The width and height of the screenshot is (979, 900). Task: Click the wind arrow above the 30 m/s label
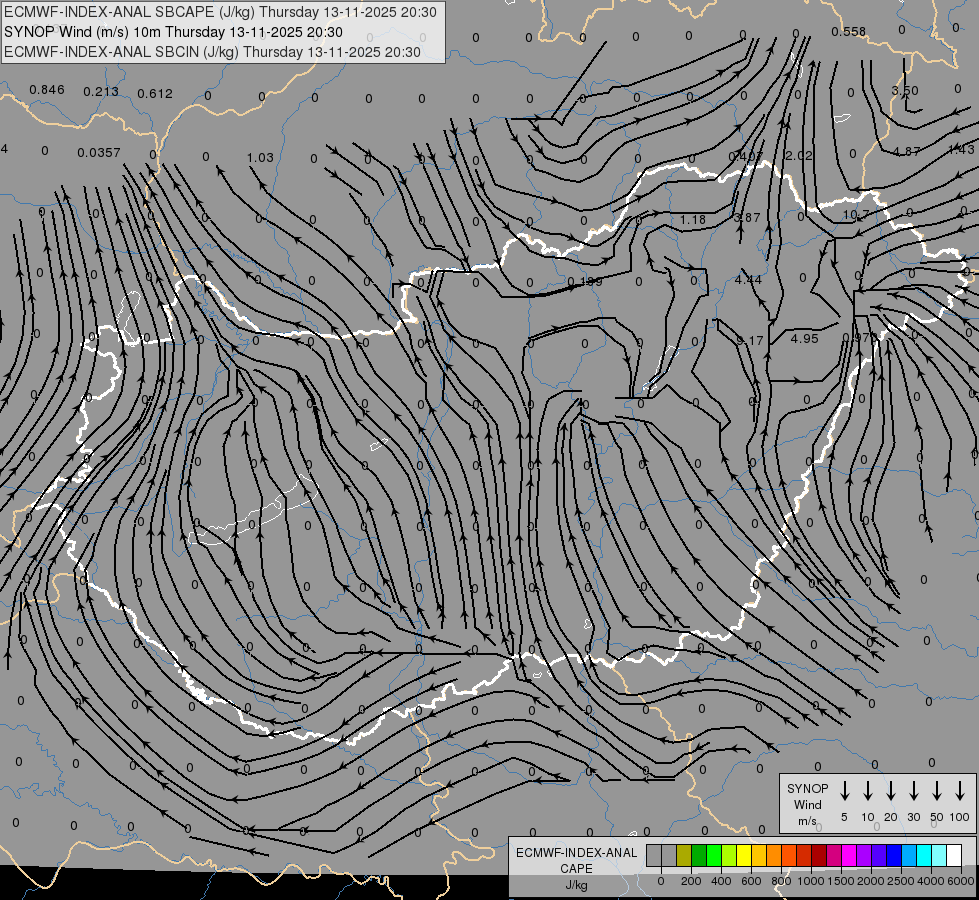(913, 791)
